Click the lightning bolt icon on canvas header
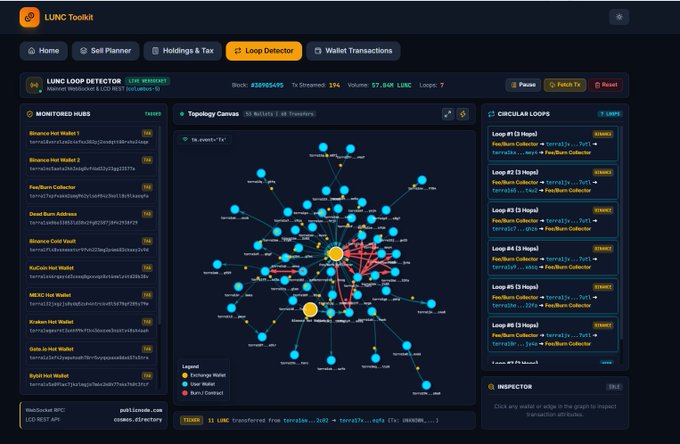This screenshot has height=444, width=680. (x=463, y=114)
